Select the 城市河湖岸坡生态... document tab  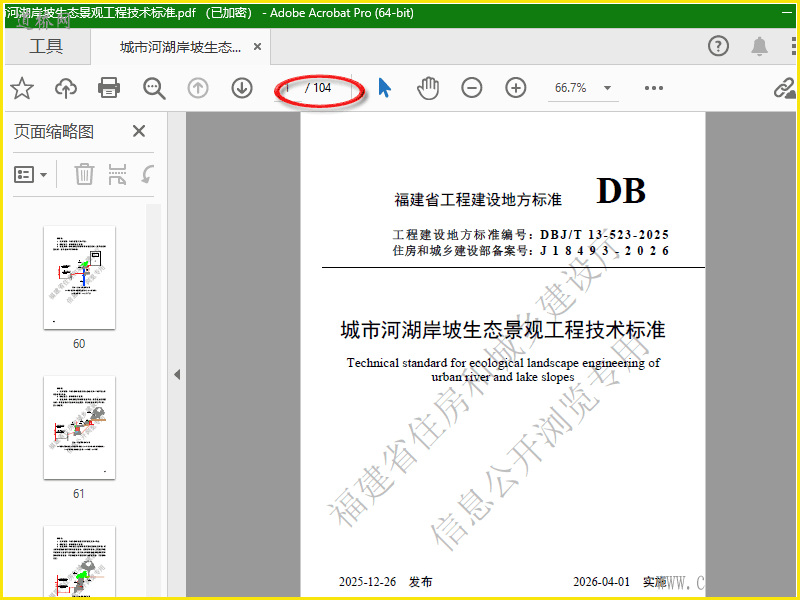[180, 47]
